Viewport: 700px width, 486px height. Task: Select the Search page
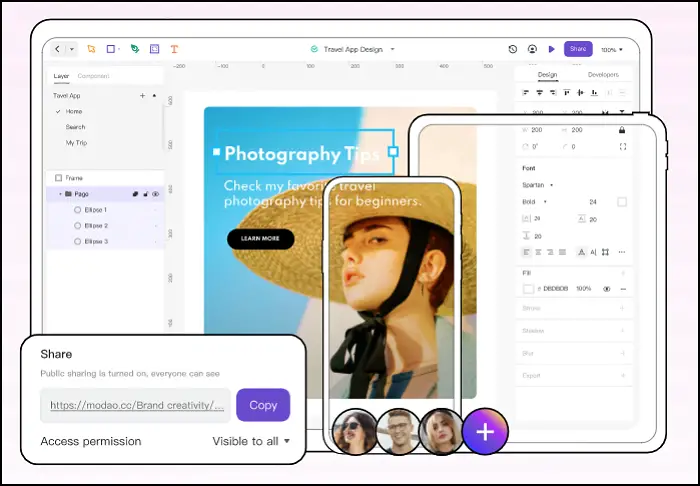(75, 127)
